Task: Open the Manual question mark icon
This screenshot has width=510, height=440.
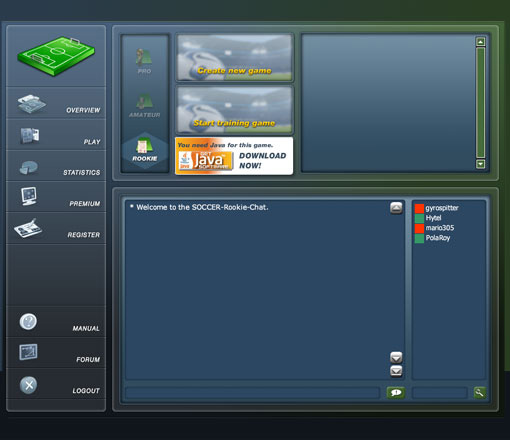Action: click(x=28, y=322)
